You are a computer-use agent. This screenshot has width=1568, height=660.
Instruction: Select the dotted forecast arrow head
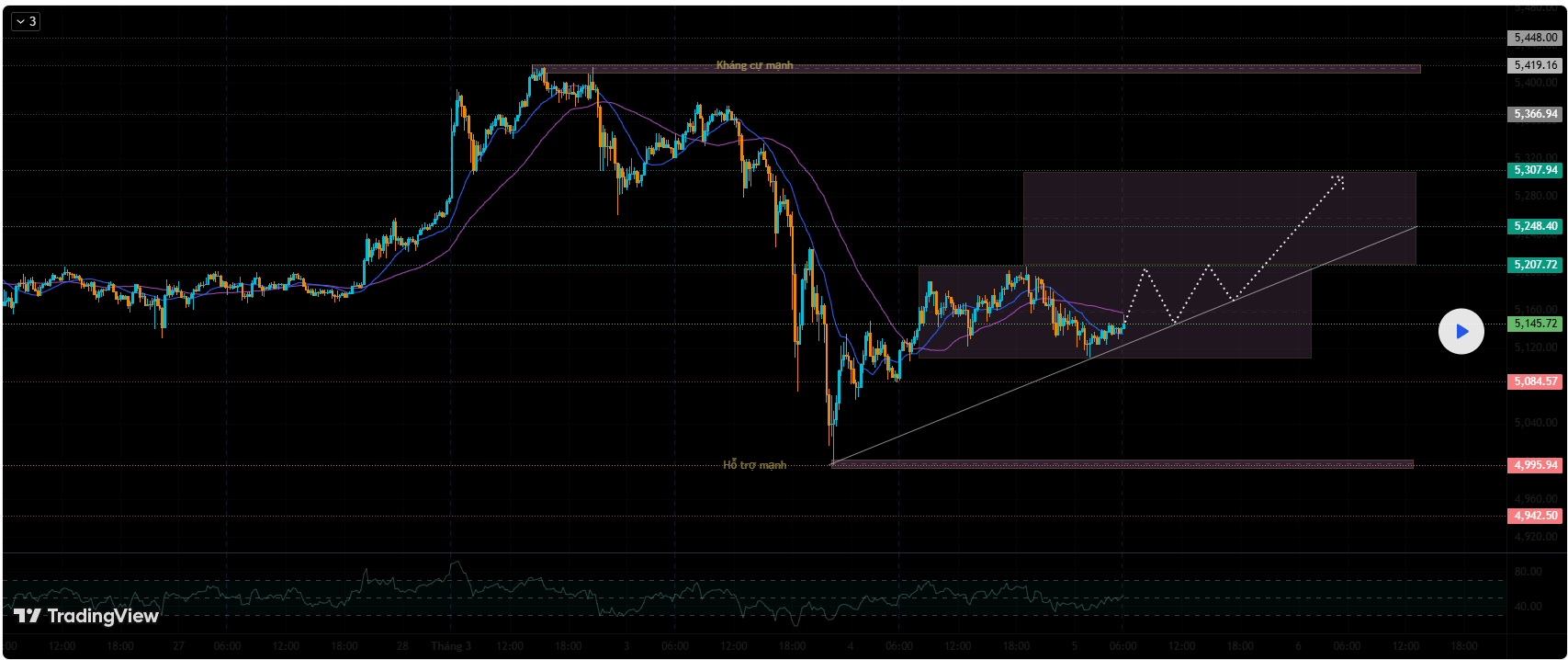click(x=1338, y=180)
